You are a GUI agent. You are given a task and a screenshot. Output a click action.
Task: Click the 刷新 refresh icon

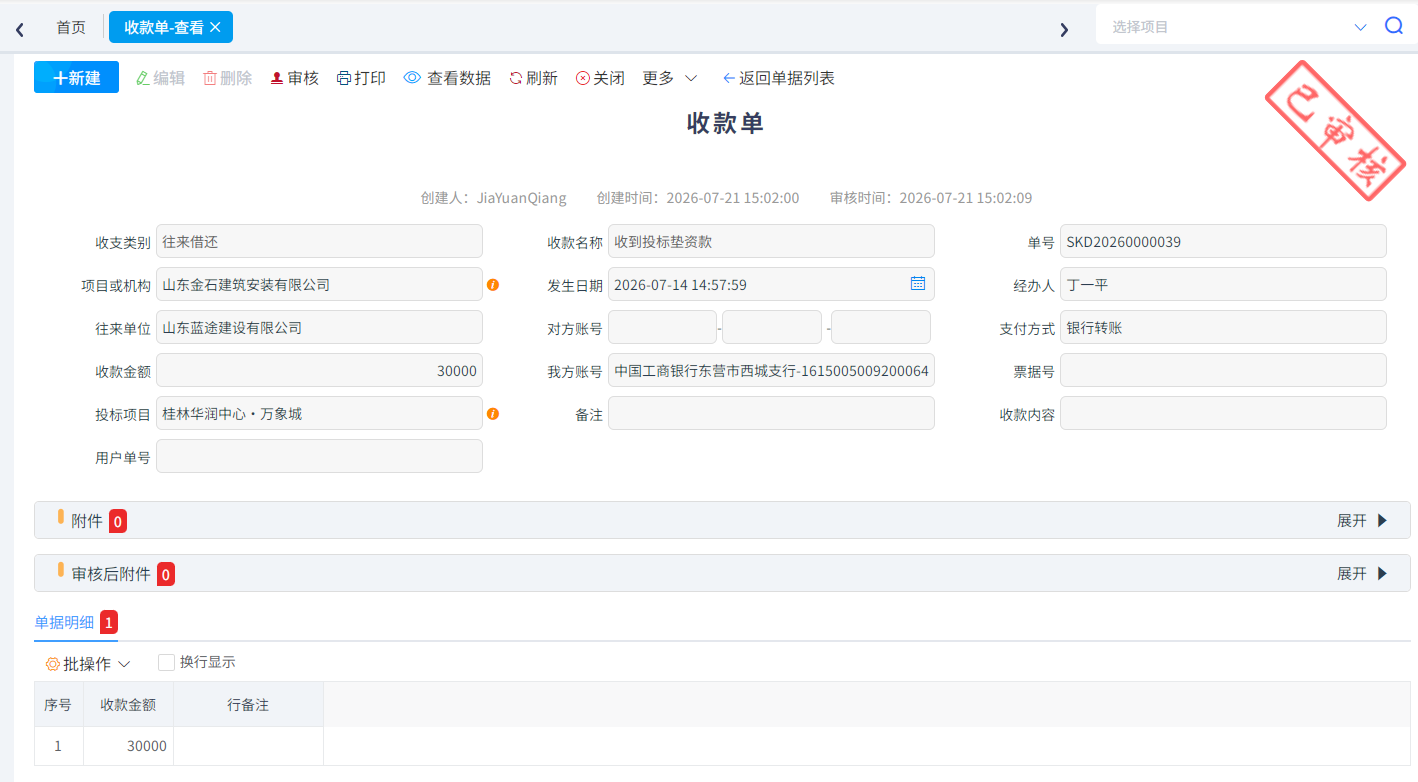pos(516,78)
